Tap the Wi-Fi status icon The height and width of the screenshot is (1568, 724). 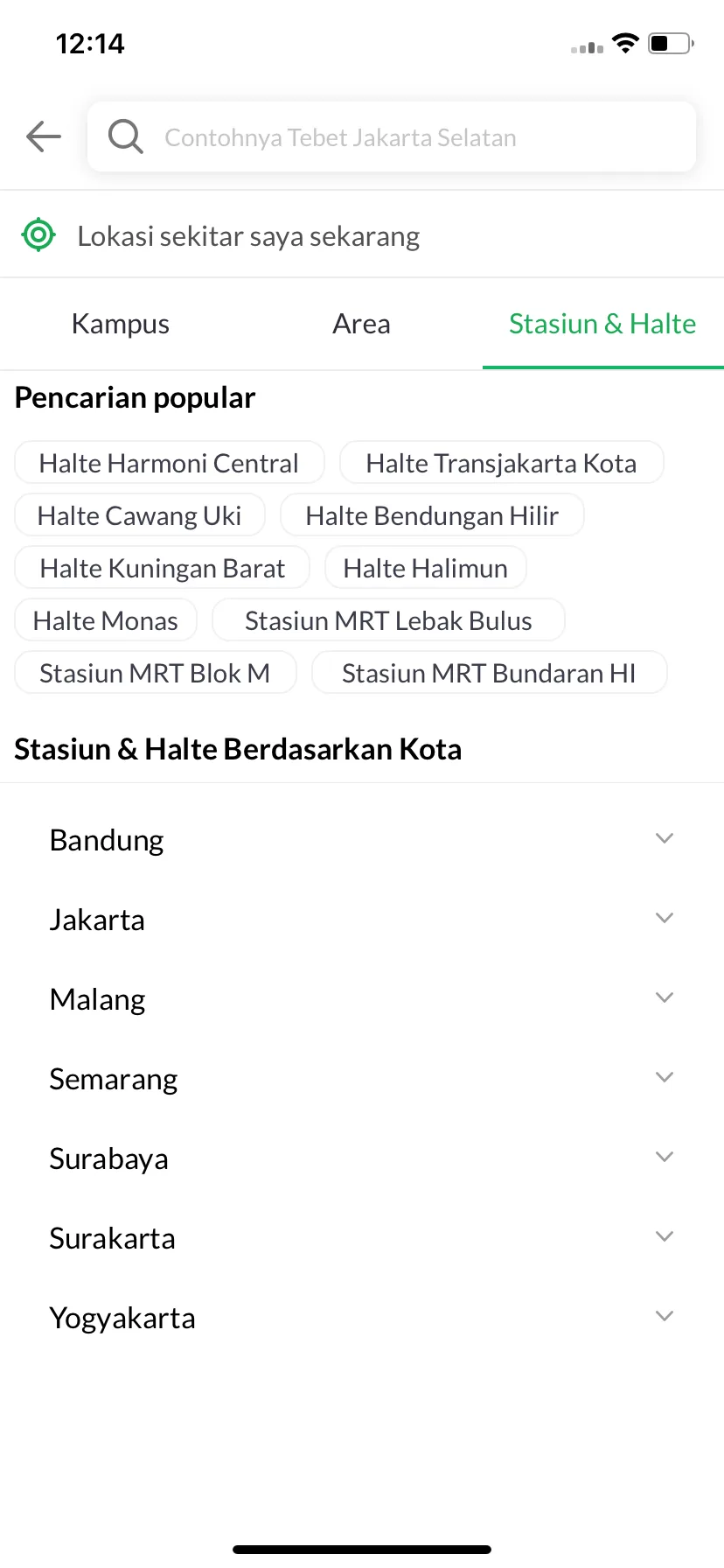tap(625, 43)
